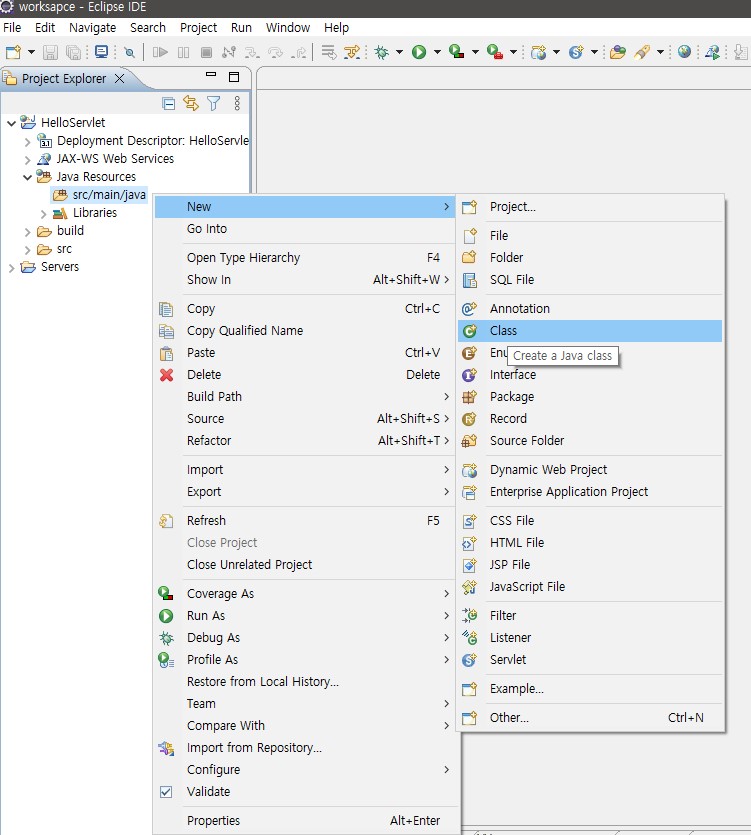Expand the Libraries node
The height and width of the screenshot is (835, 751).
tap(43, 214)
